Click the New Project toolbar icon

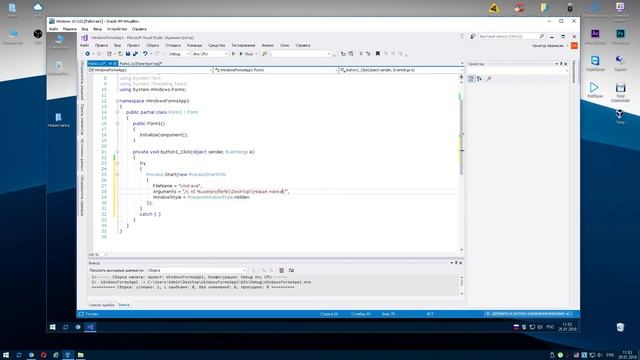(109, 54)
